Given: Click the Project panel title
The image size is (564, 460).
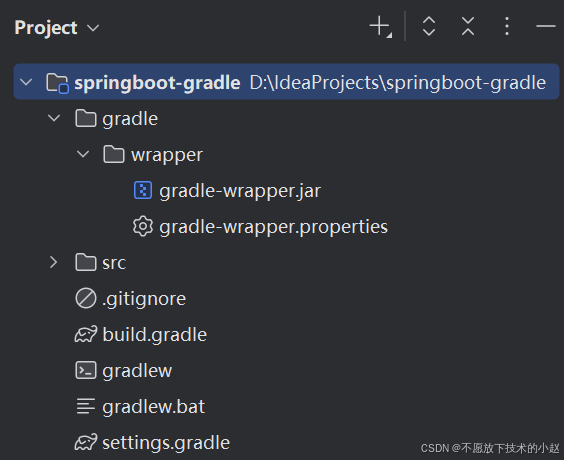Looking at the screenshot, I should point(46,28).
